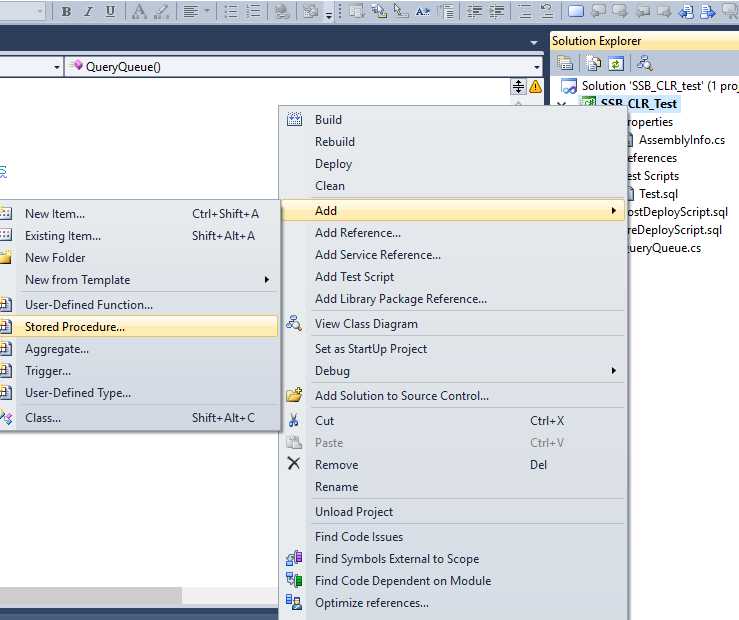
Task: Choose Rebuild from context menu
Action: pos(453,141)
